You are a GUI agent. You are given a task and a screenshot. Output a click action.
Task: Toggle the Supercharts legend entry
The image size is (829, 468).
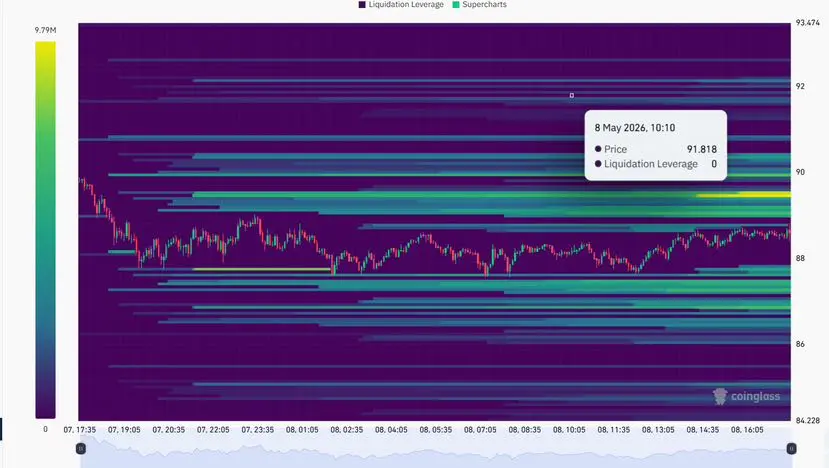pyautogui.click(x=479, y=4)
